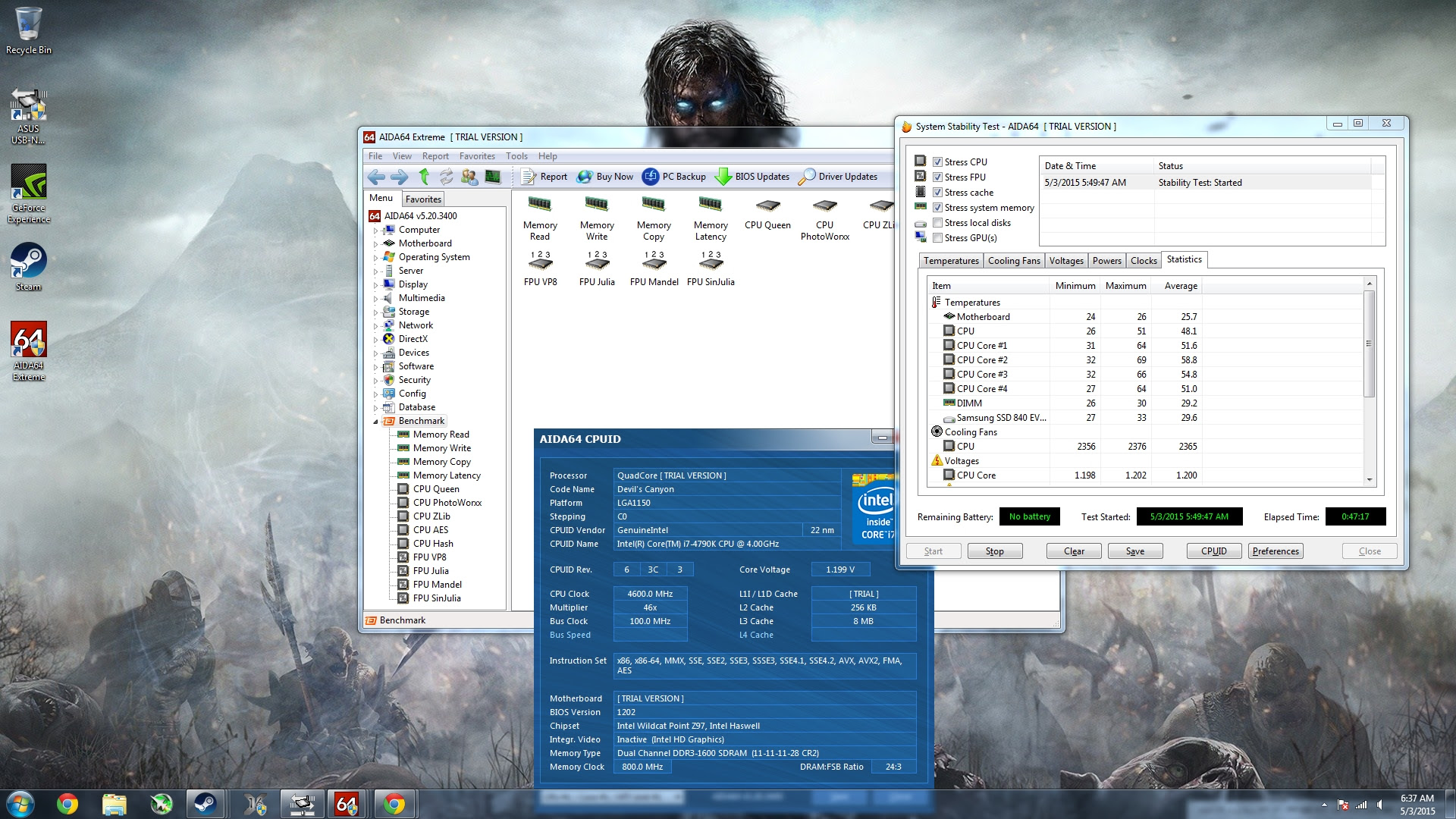
Task: Switch to the Voltages tab
Action: click(x=1066, y=261)
